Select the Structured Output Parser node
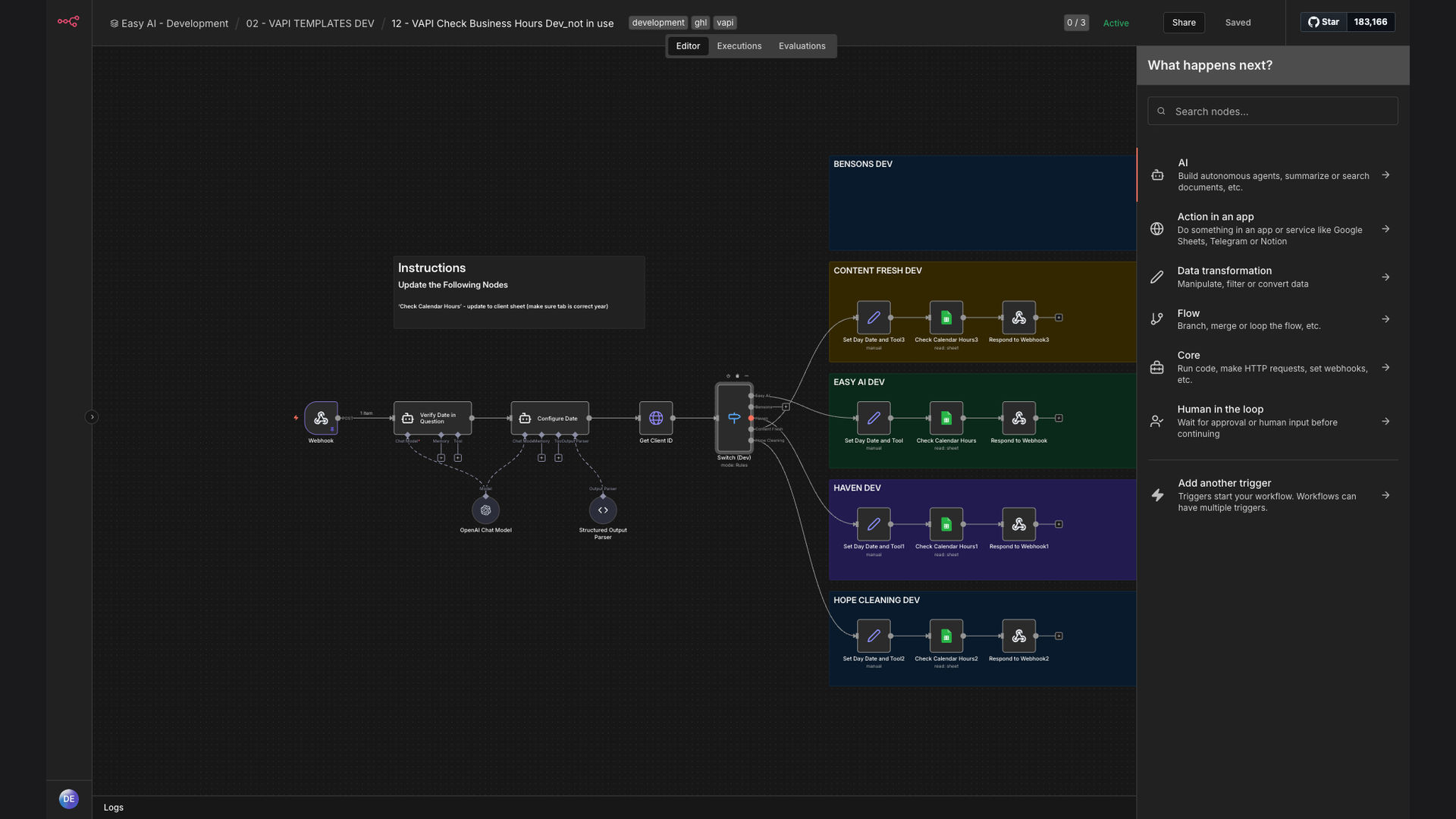 603,510
